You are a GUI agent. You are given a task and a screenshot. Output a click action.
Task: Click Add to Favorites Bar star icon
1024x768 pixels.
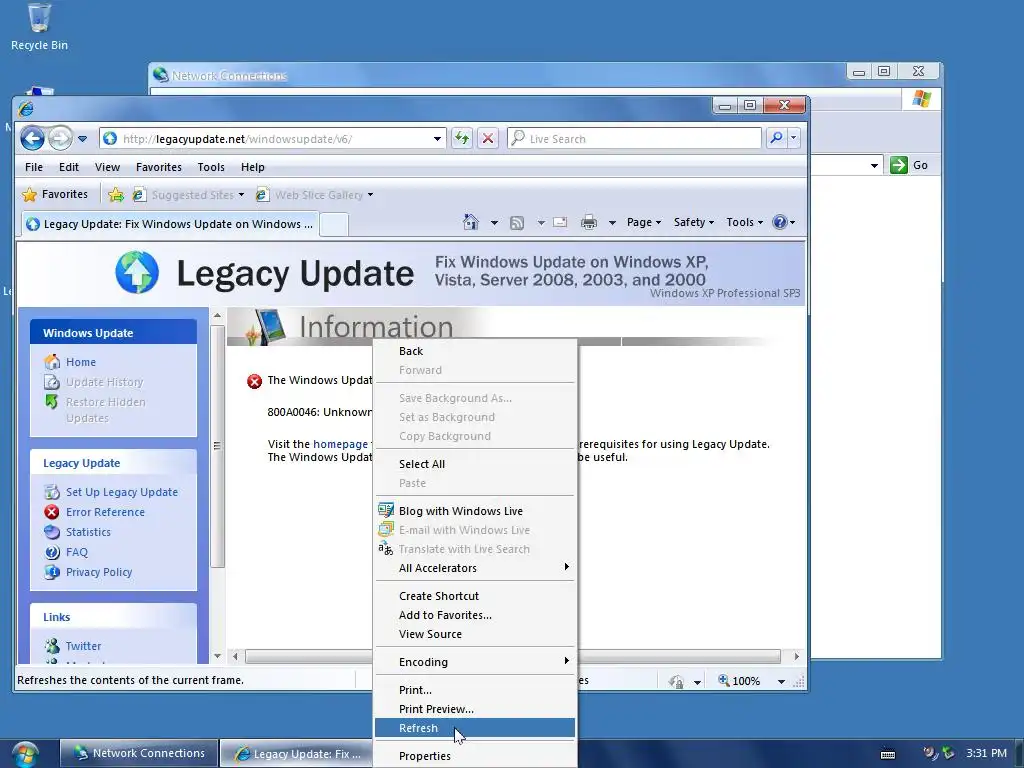(116, 195)
